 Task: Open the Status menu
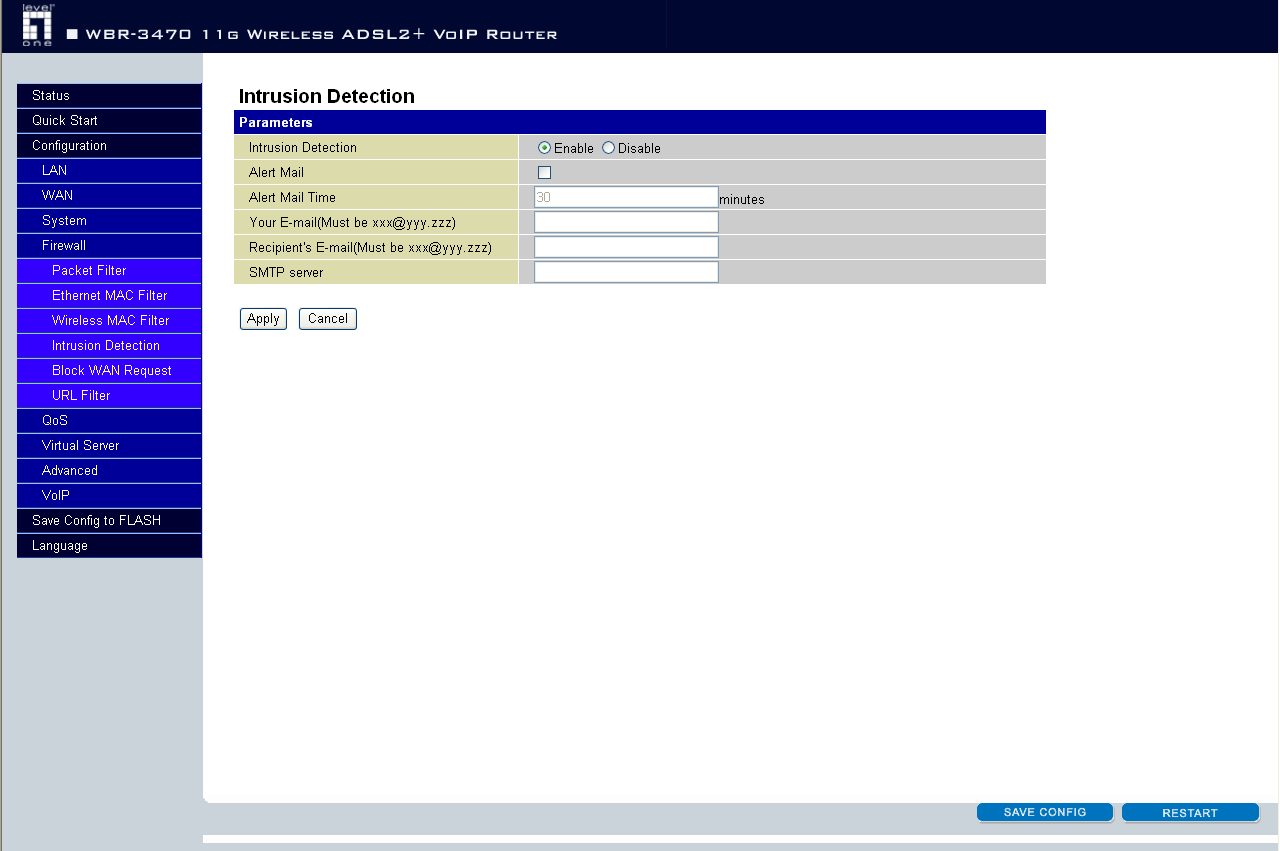click(109, 96)
